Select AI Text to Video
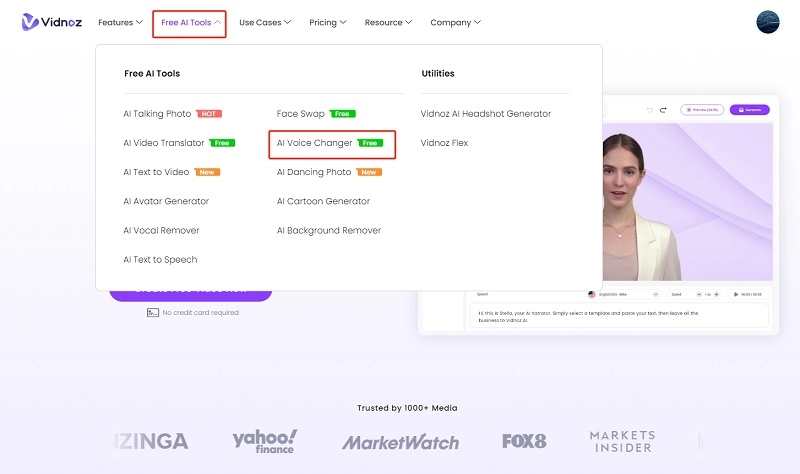The height and width of the screenshot is (474, 800). pyautogui.click(x=156, y=172)
